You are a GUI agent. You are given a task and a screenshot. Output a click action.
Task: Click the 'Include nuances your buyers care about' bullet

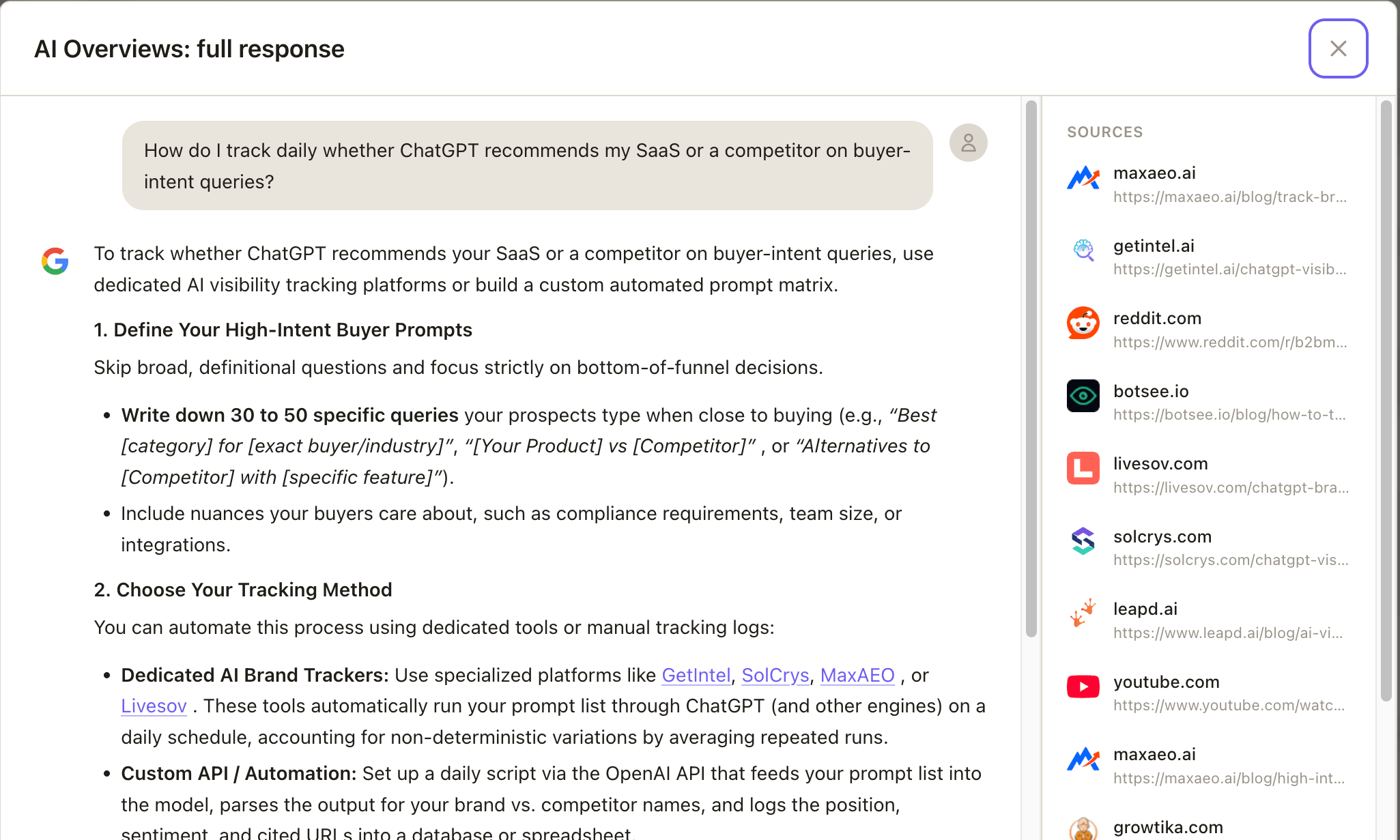pyautogui.click(x=511, y=529)
